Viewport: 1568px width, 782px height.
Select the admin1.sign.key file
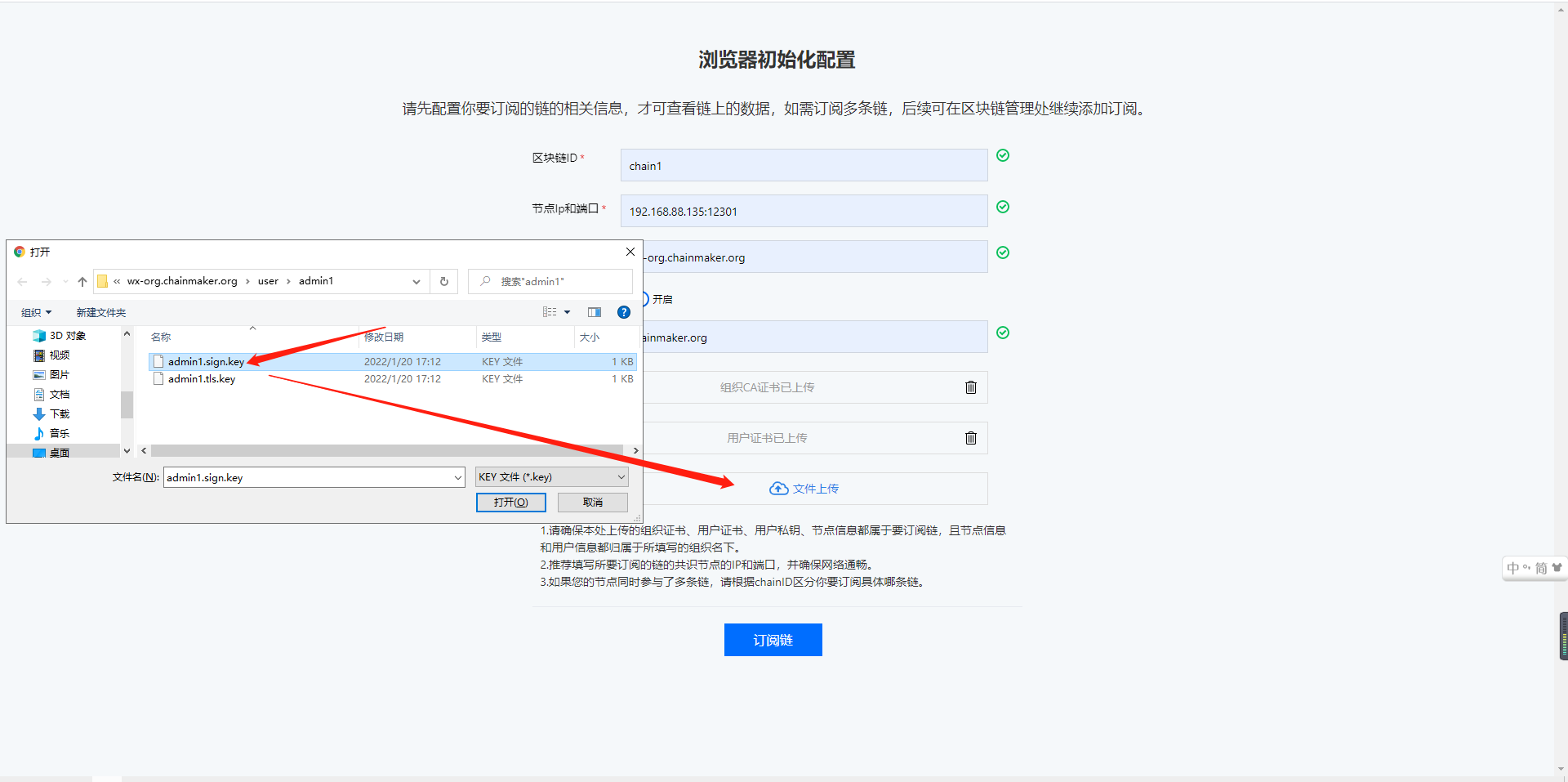[393, 361]
